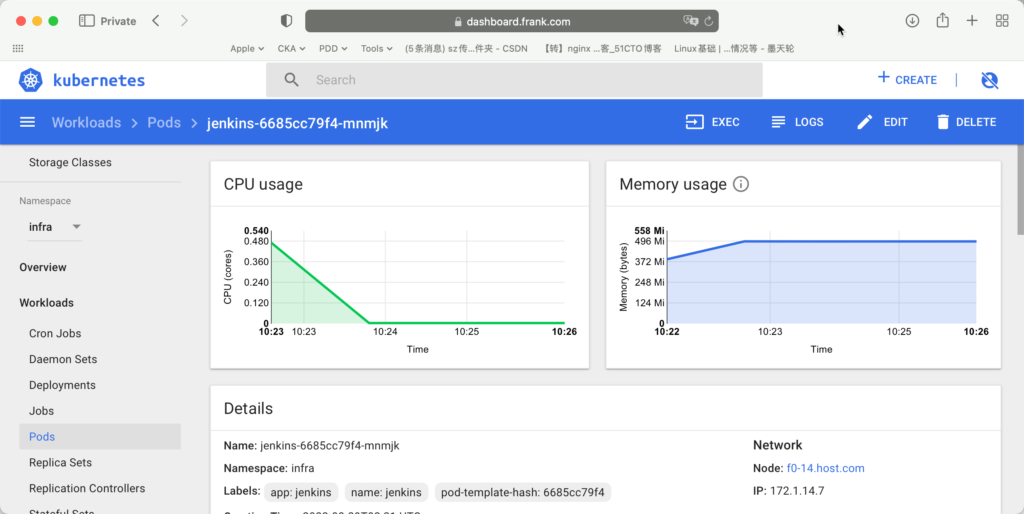This screenshot has height=514, width=1024.
Task: Select Pods in sidebar
Action: click(x=100, y=436)
